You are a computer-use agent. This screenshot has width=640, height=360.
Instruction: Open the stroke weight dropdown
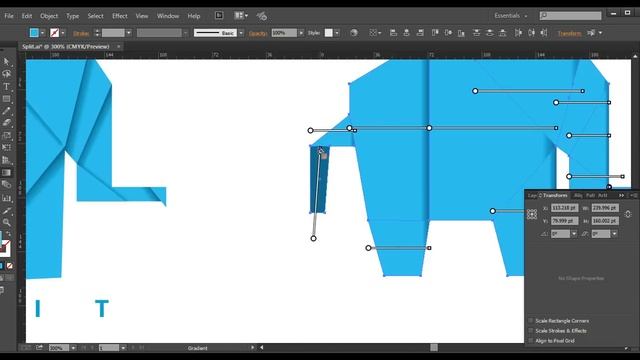(x=129, y=33)
